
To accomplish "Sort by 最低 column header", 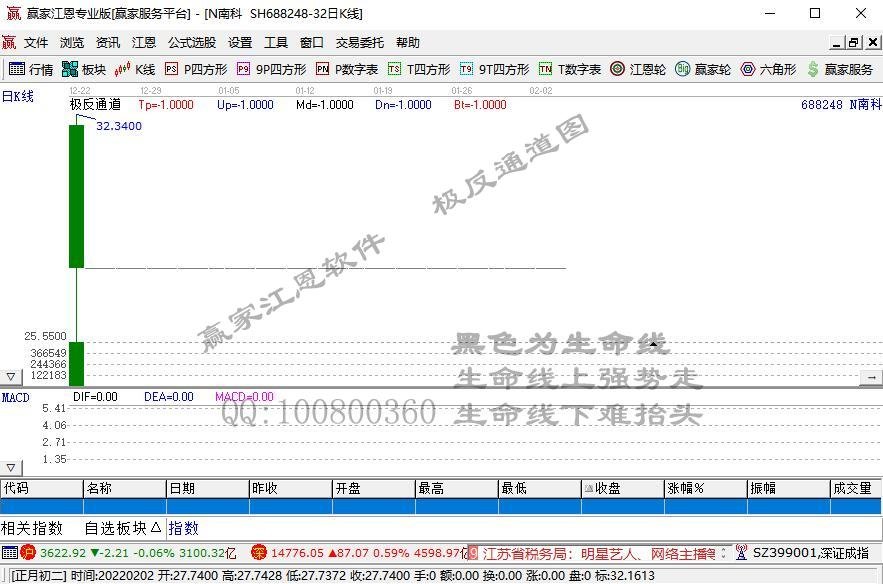I will [x=540, y=488].
